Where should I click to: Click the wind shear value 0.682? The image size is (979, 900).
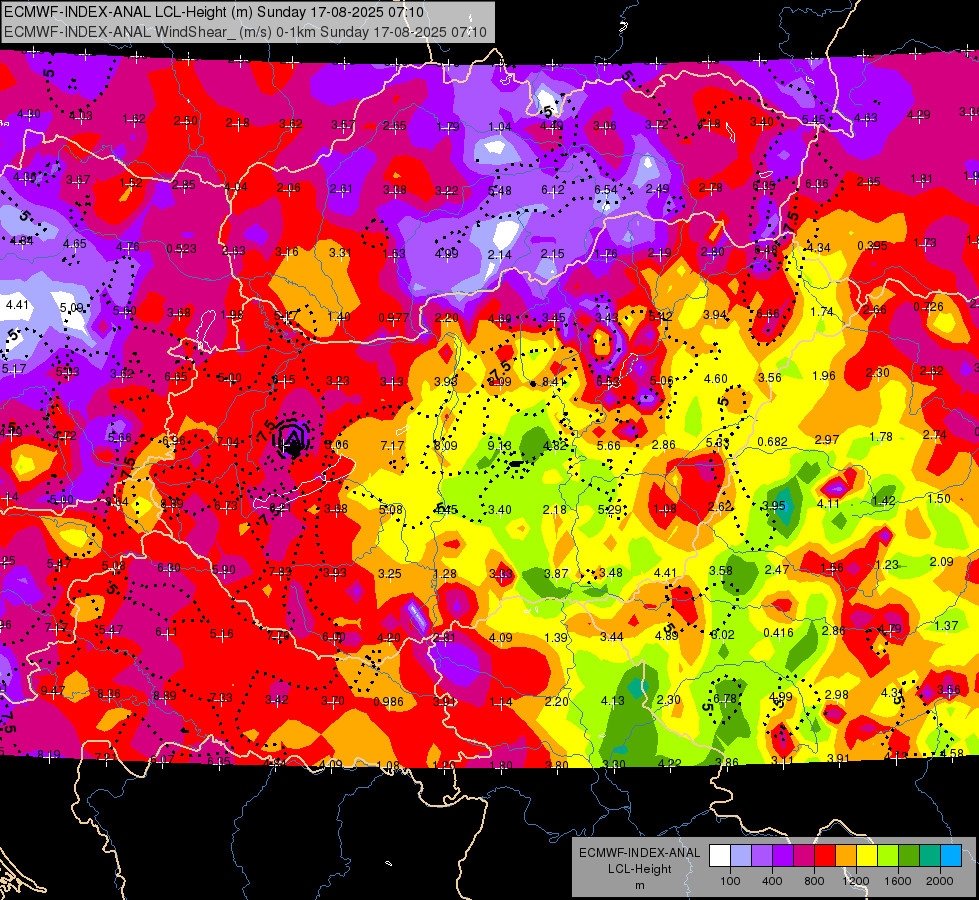pyautogui.click(x=772, y=442)
